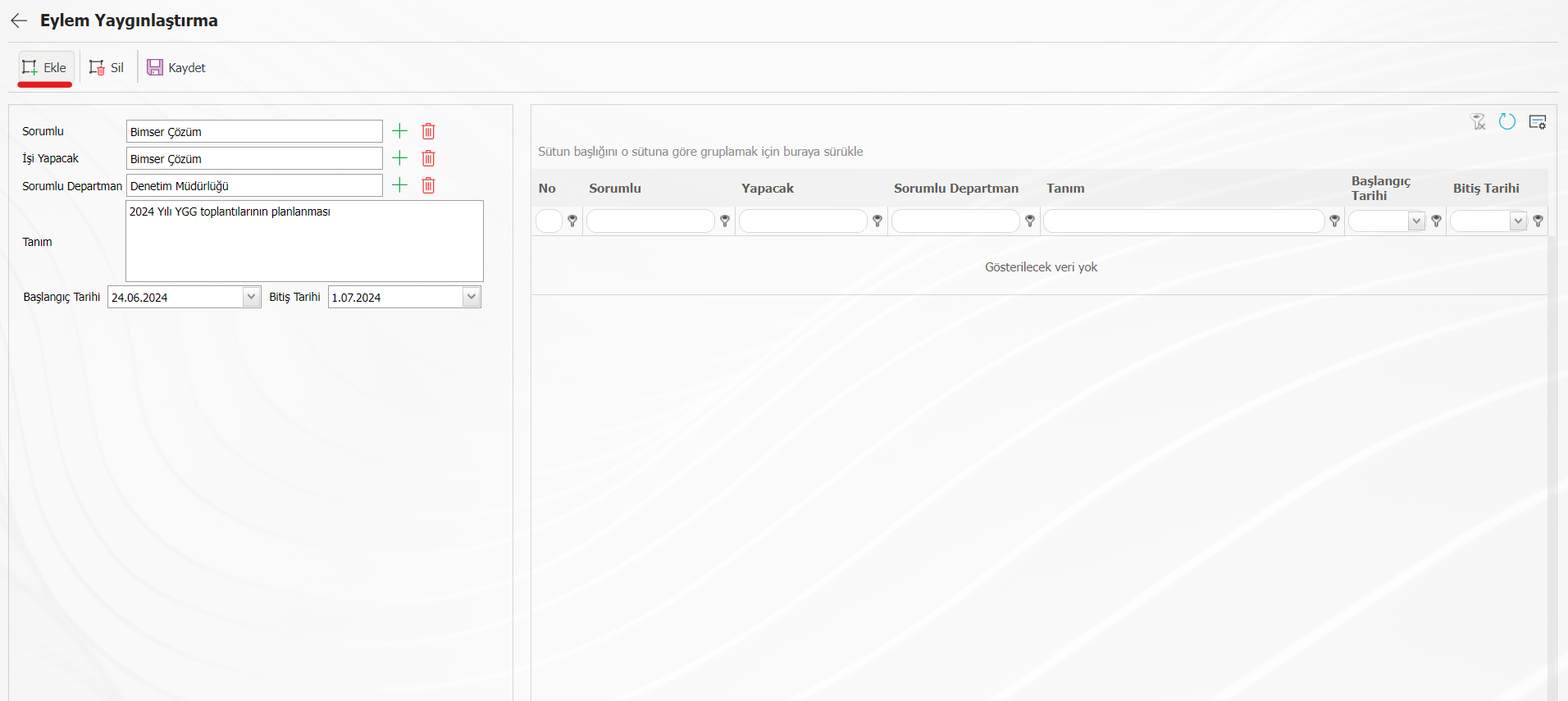Click the Sorumlu Departman filter box
1568x701 pixels.
pyautogui.click(x=955, y=221)
